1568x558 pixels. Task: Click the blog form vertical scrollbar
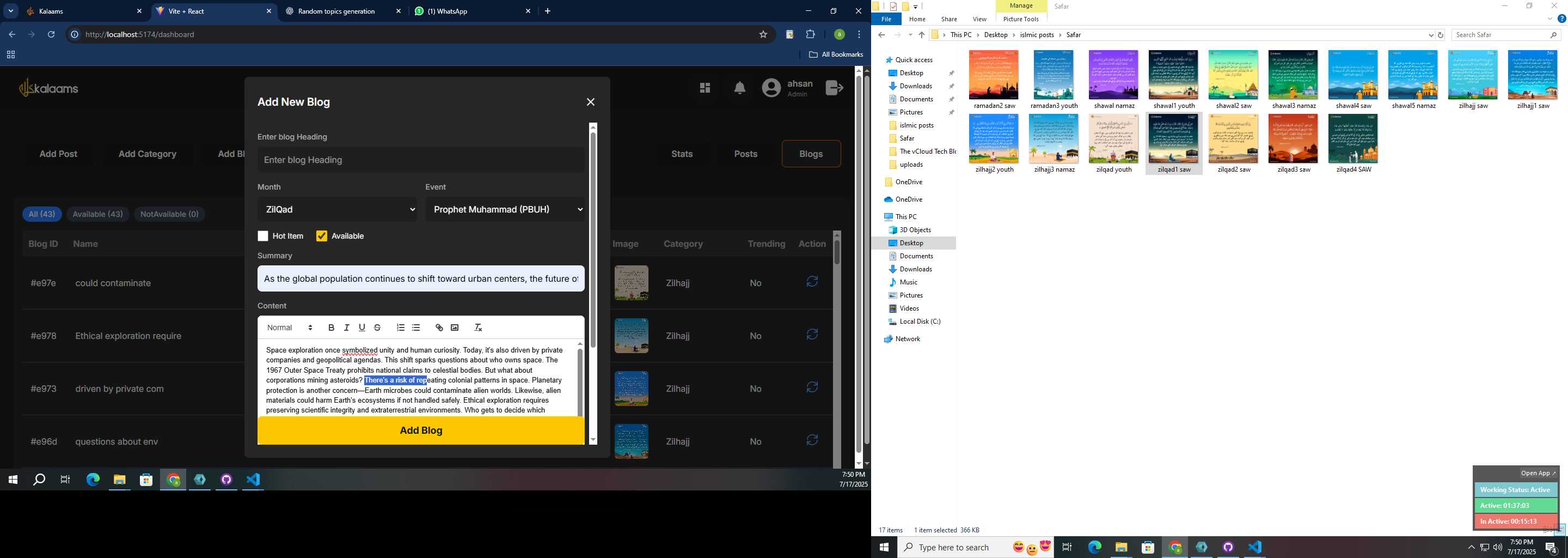[593, 241]
